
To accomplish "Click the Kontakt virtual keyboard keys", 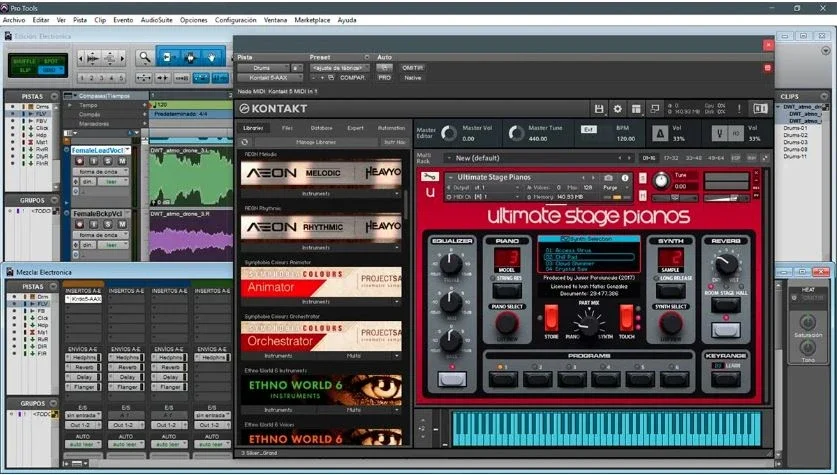I will (606, 428).
